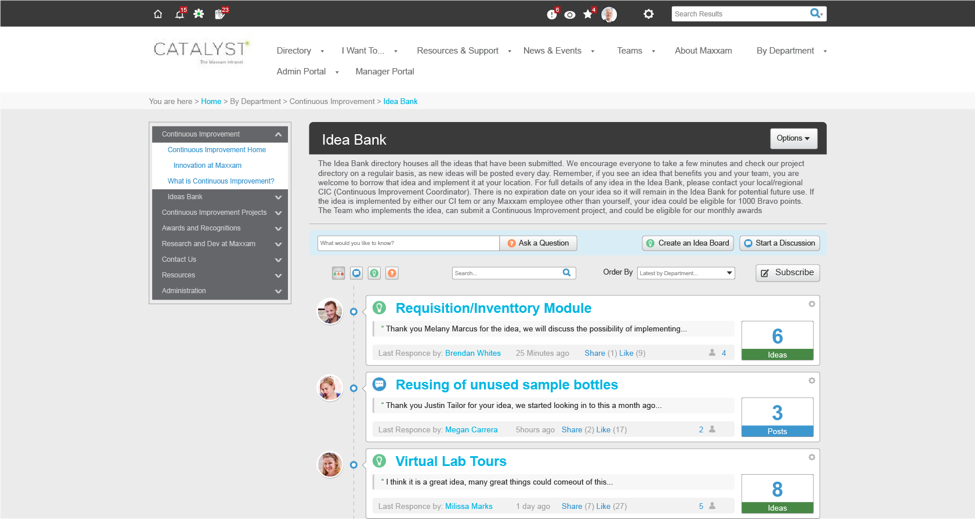This screenshot has height=519, width=975.
Task: Open settings gear in top bar
Action: coord(649,14)
